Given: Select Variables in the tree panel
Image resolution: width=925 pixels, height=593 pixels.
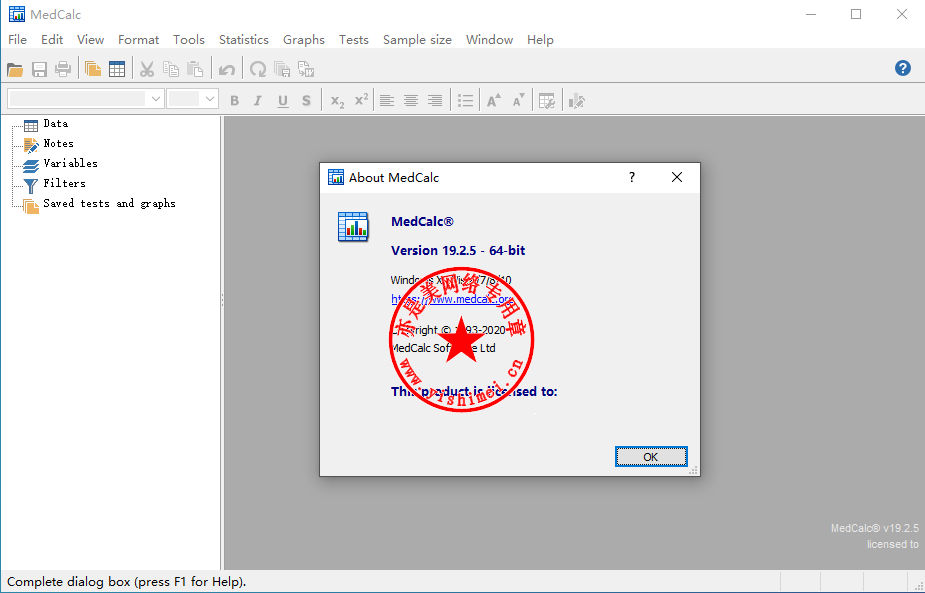Looking at the screenshot, I should click(x=70, y=163).
